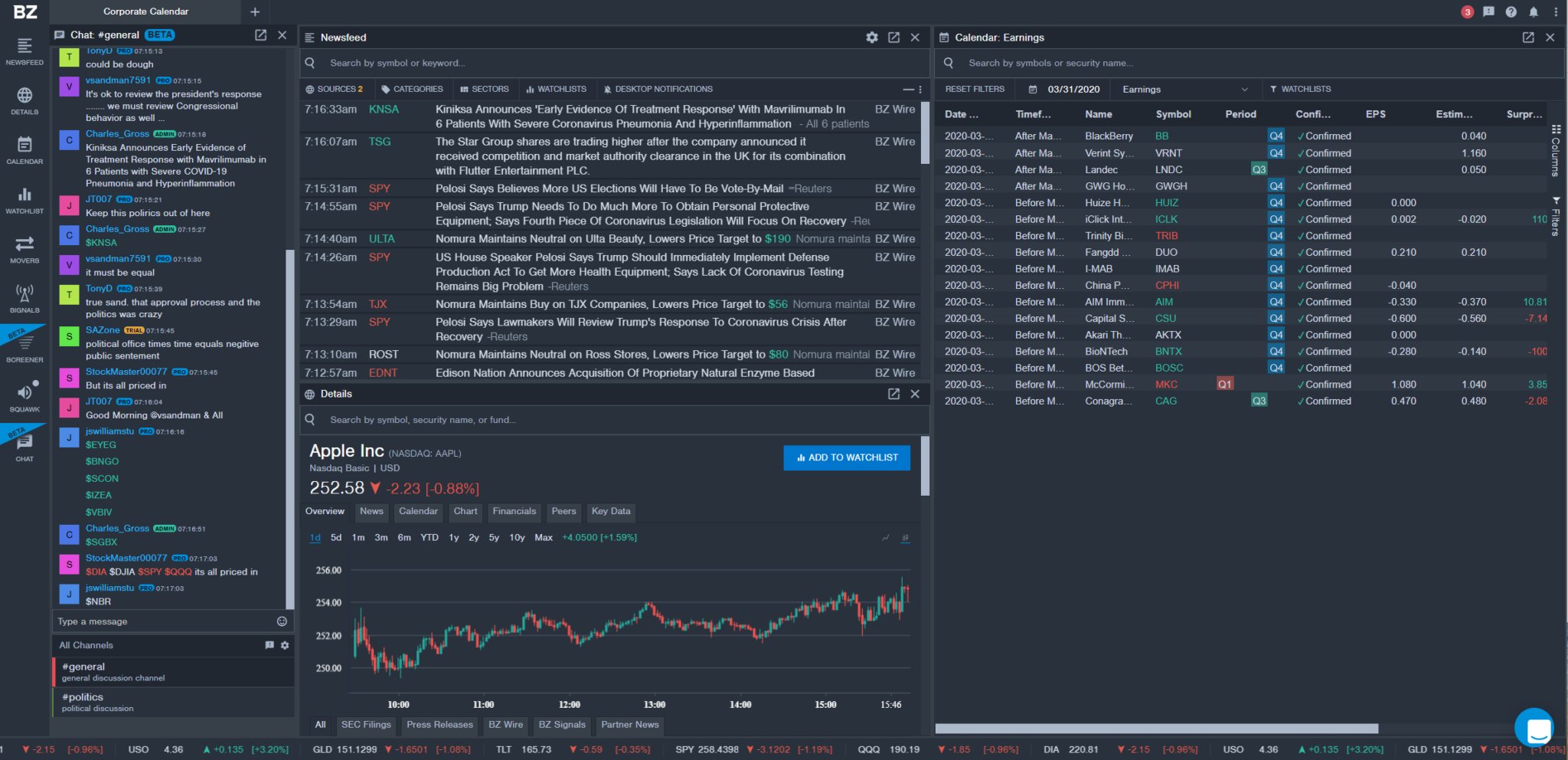Switch to the #politics chat channel
Viewport: 1568px width, 760px height.
tap(82, 697)
